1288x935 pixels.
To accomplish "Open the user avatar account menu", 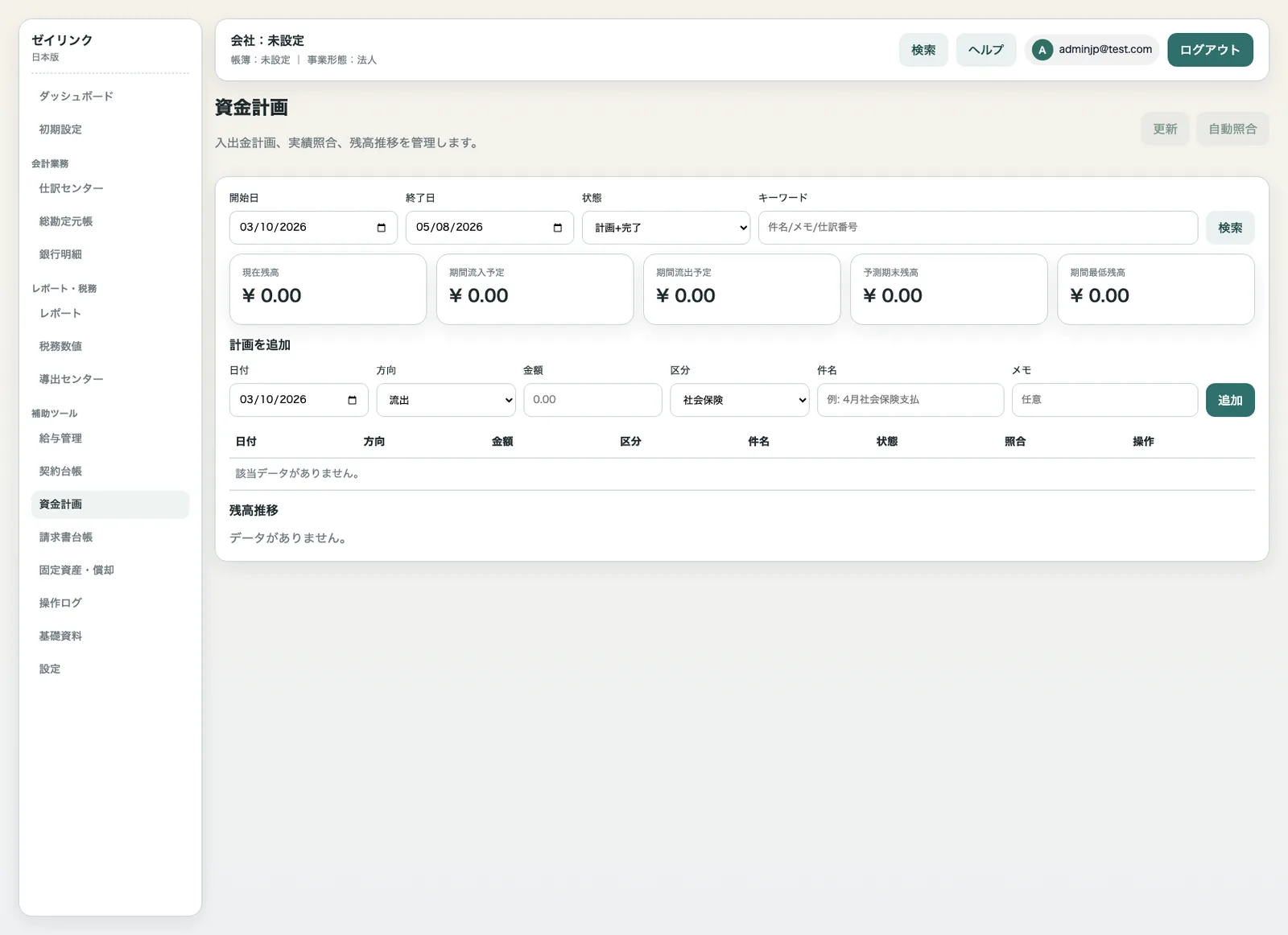I will tap(1042, 50).
